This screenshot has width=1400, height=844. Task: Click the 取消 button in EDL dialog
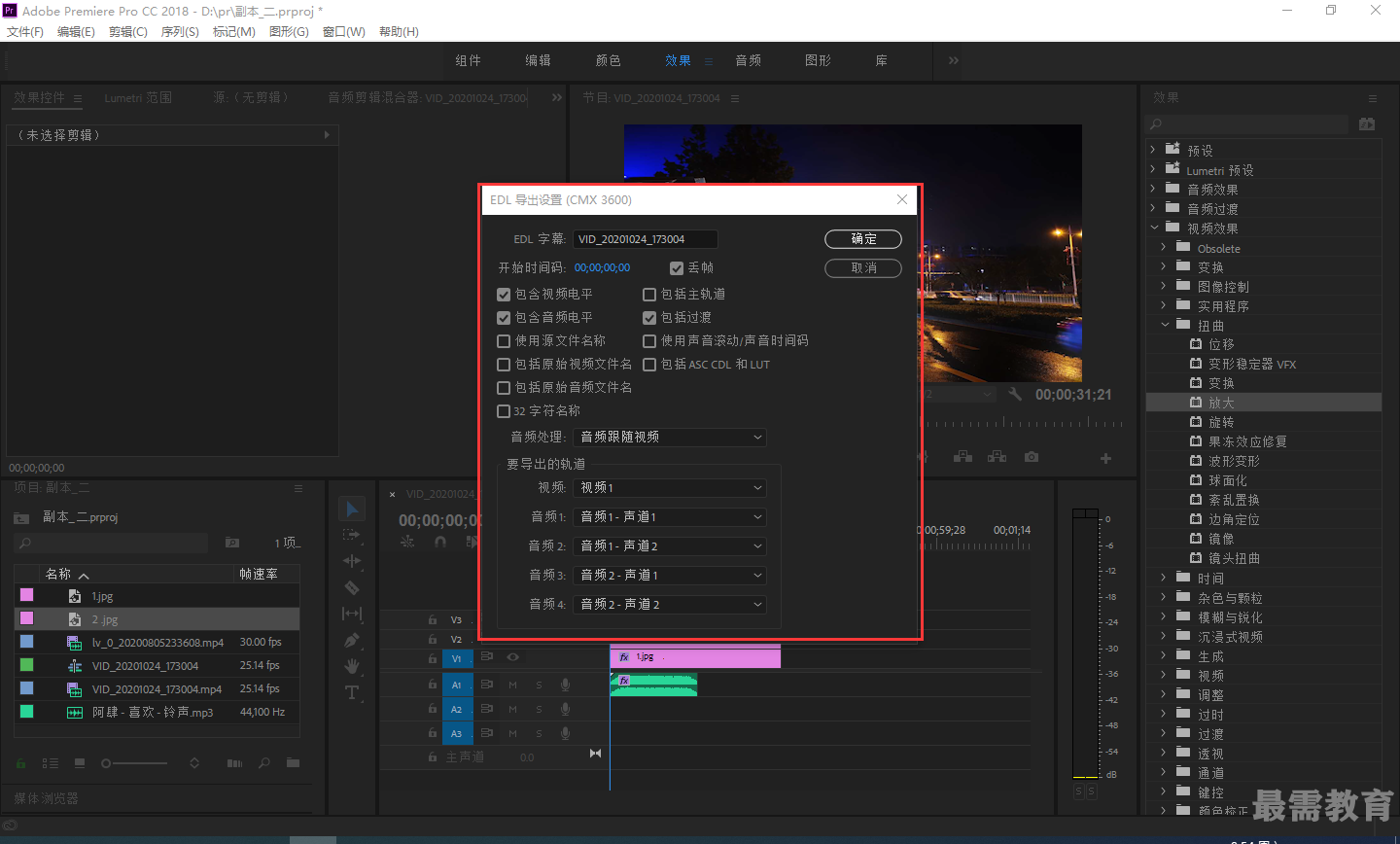[863, 268]
